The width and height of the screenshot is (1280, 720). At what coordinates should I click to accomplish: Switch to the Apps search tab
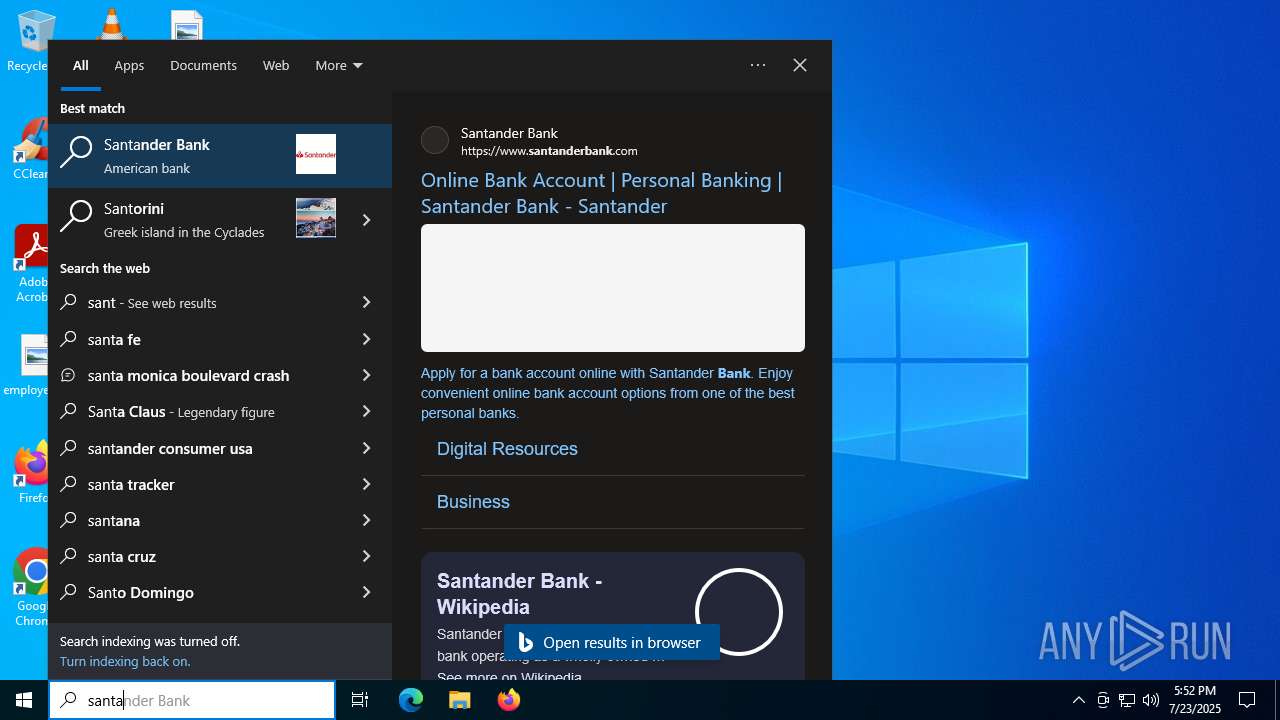[129, 65]
